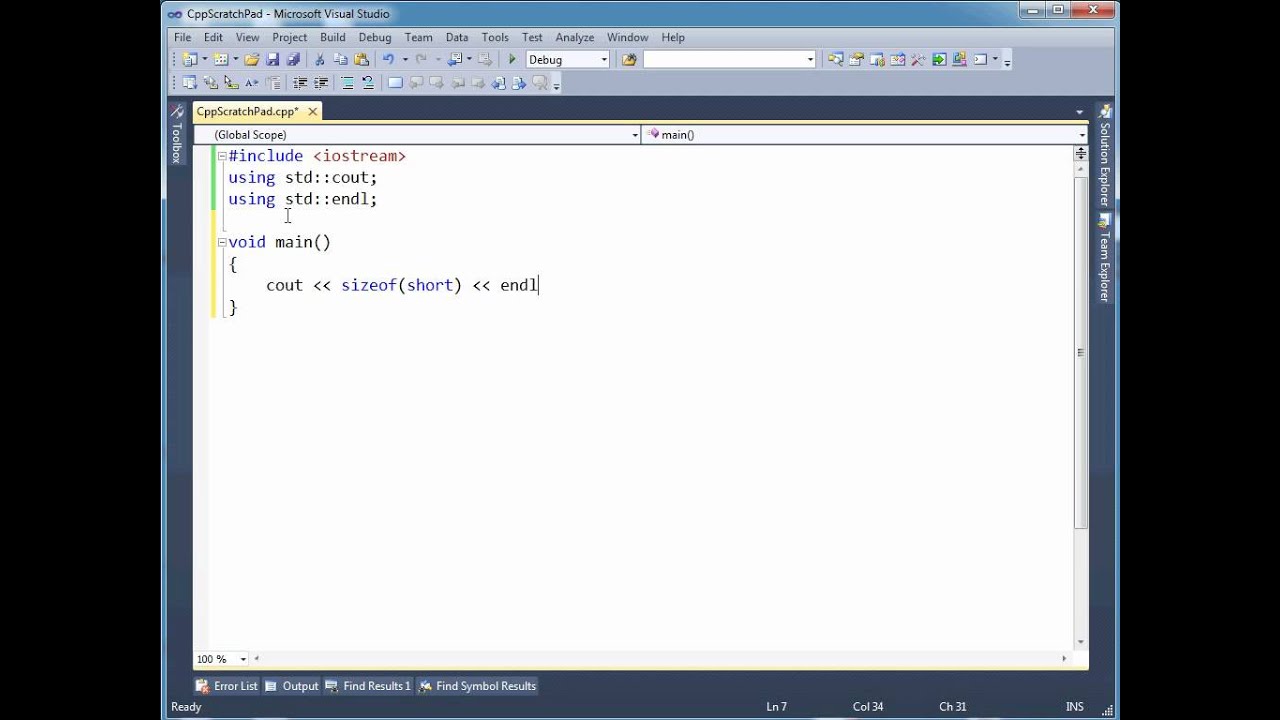The width and height of the screenshot is (1280, 720).
Task: Open the Tools menu
Action: [x=495, y=37]
